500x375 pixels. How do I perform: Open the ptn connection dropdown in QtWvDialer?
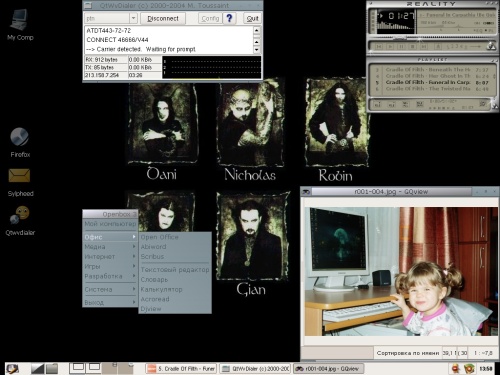pos(133,18)
